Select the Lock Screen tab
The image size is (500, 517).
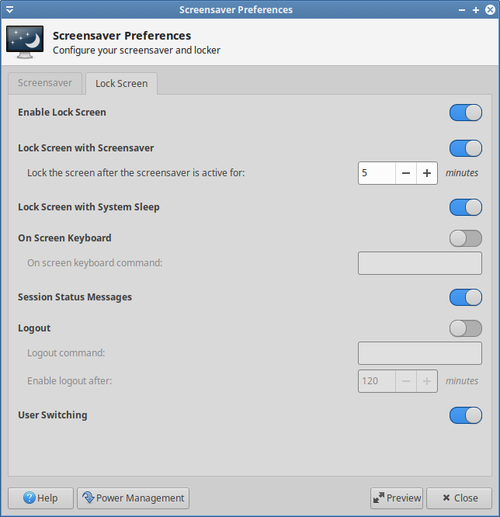121,83
